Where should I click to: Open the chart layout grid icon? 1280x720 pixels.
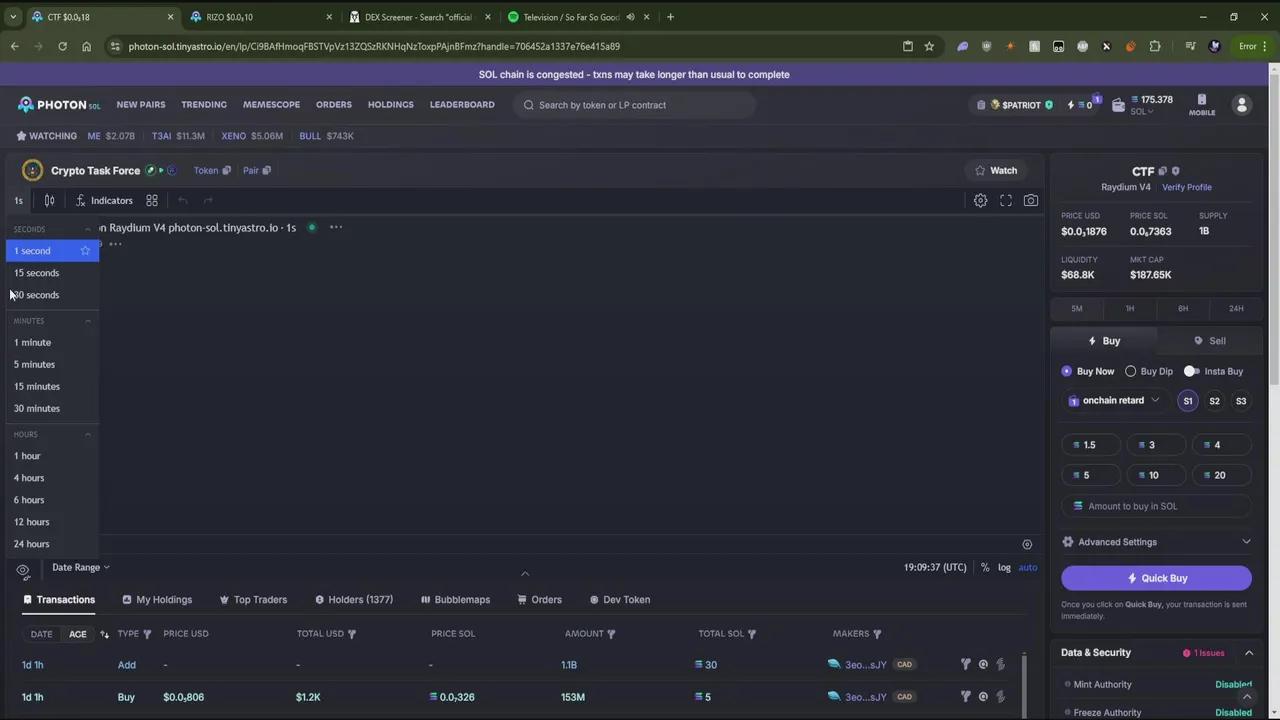[152, 200]
